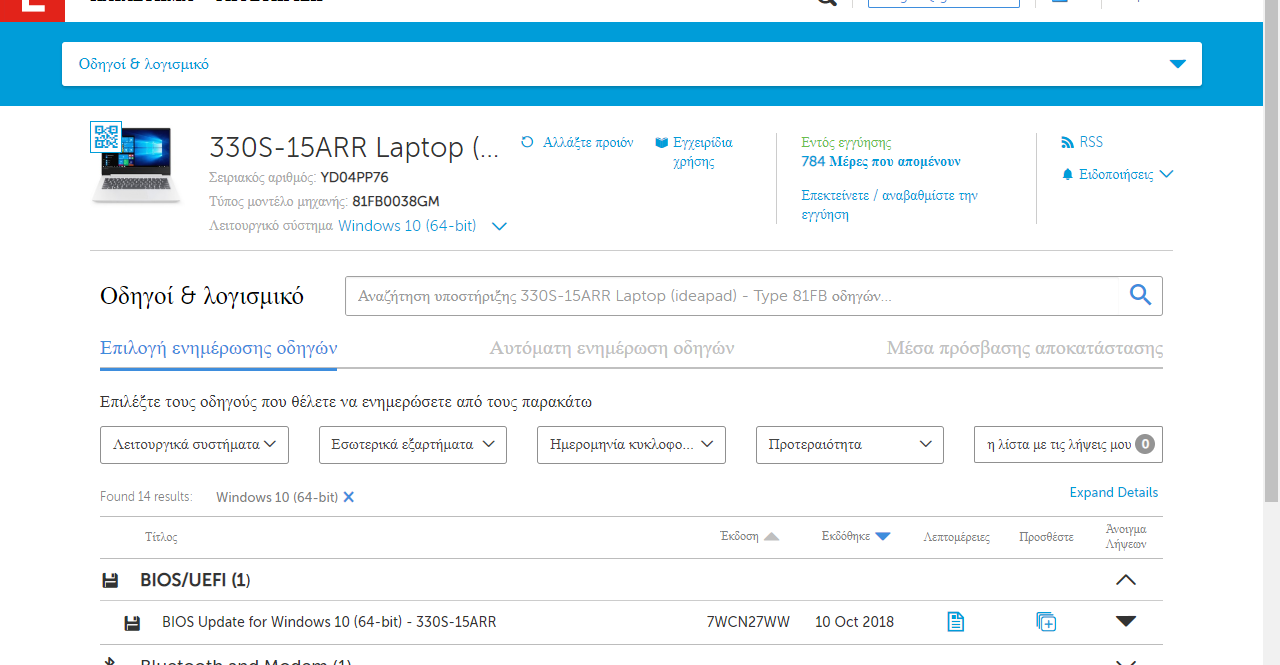The image size is (1280, 665).
Task: Open Εσωτερικά εξαρτήματα filter dropdown
Action: pyautogui.click(x=413, y=445)
